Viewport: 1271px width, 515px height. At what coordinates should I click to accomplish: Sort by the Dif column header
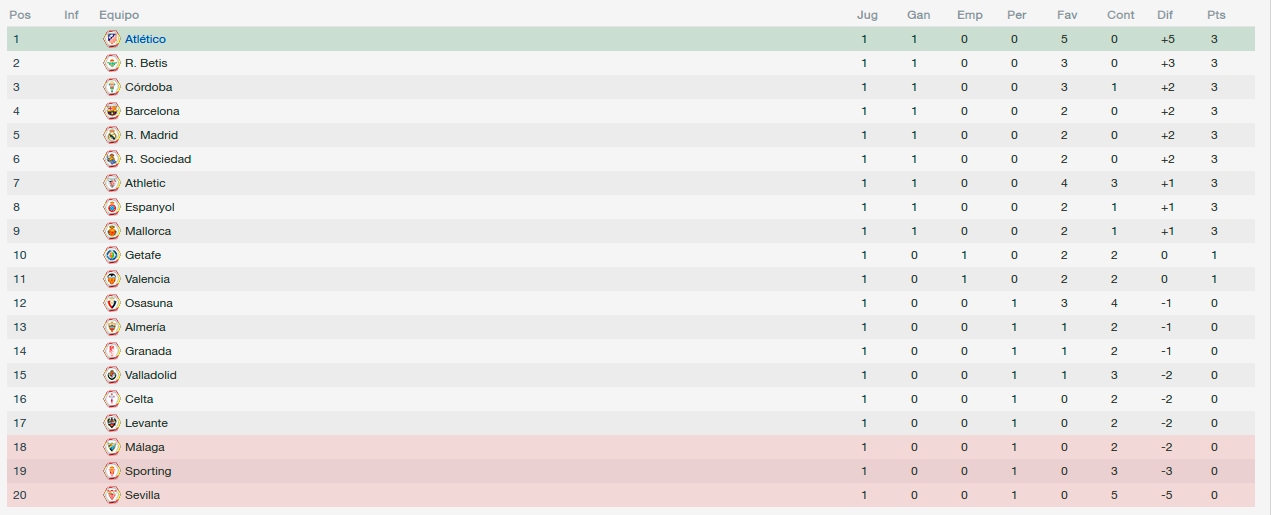(x=1165, y=15)
